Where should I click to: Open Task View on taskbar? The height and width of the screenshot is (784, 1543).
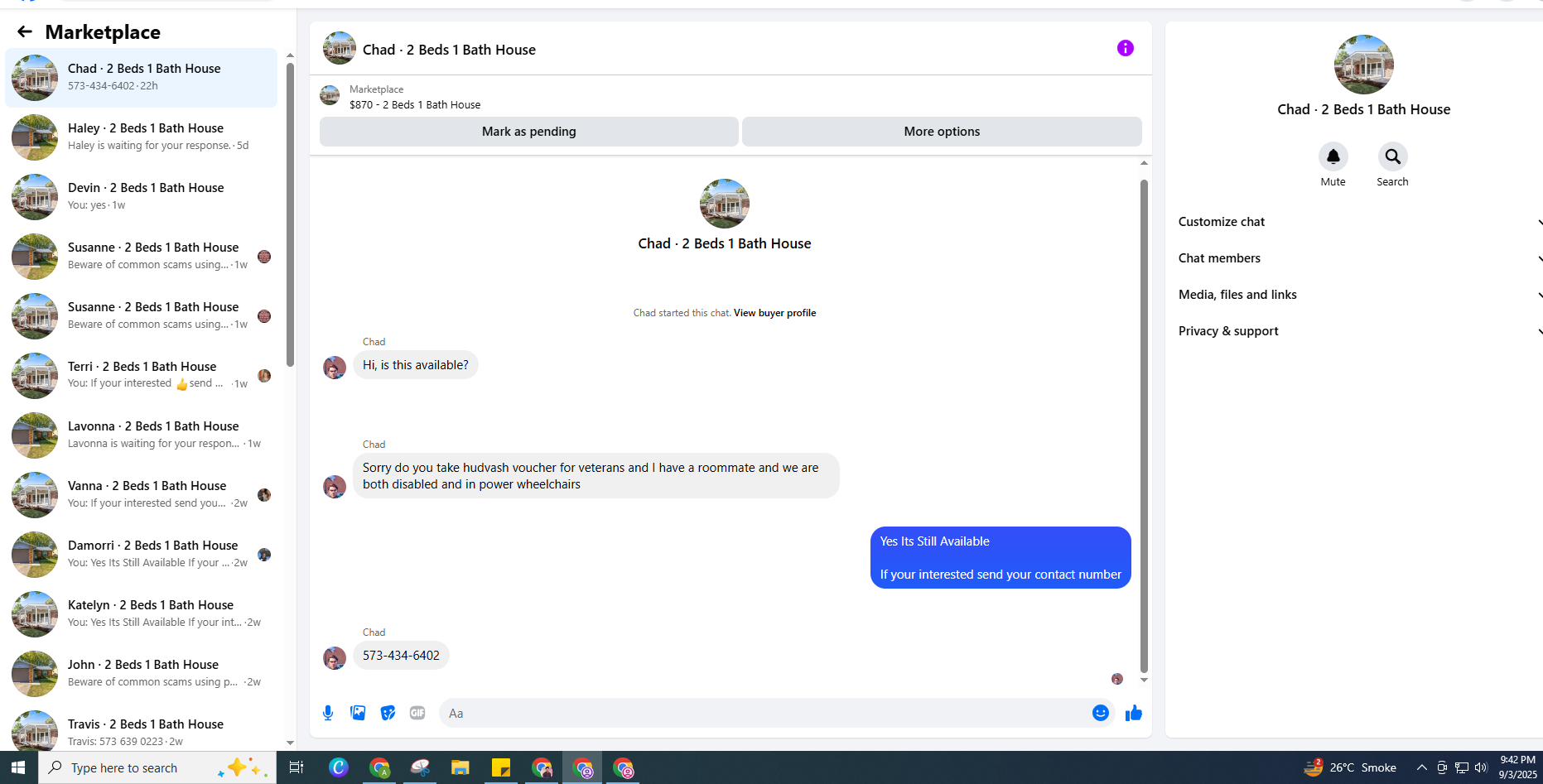tap(296, 767)
